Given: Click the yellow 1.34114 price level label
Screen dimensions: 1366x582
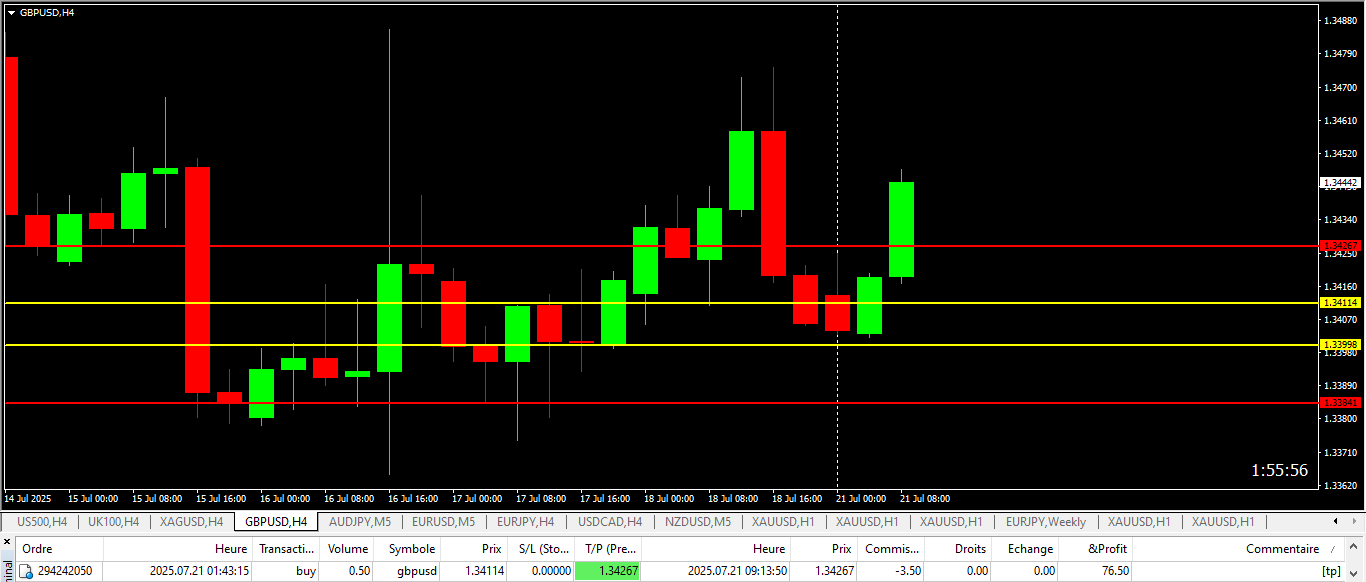Looking at the screenshot, I should pos(1340,303).
